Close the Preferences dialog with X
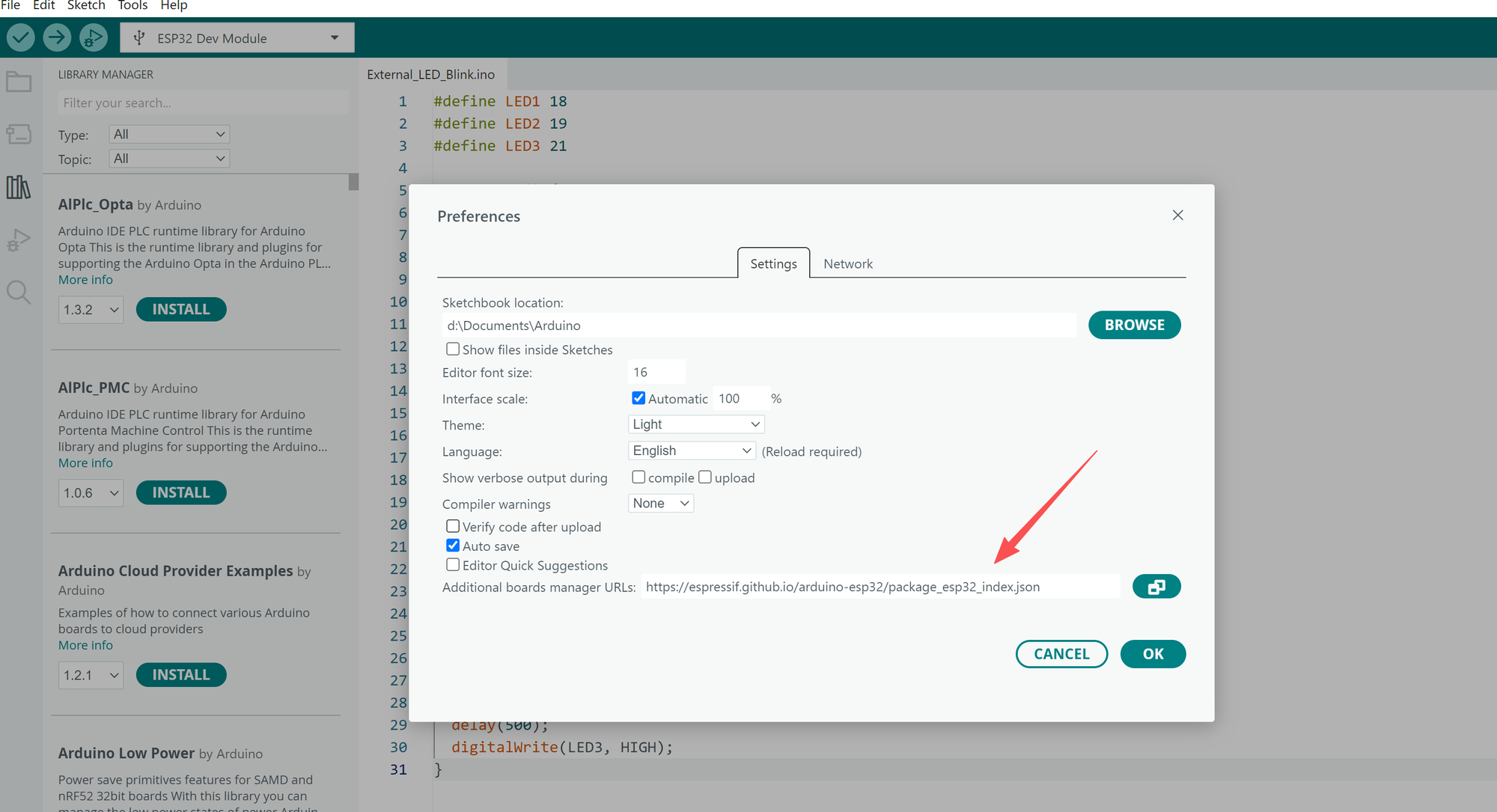 point(1177,216)
